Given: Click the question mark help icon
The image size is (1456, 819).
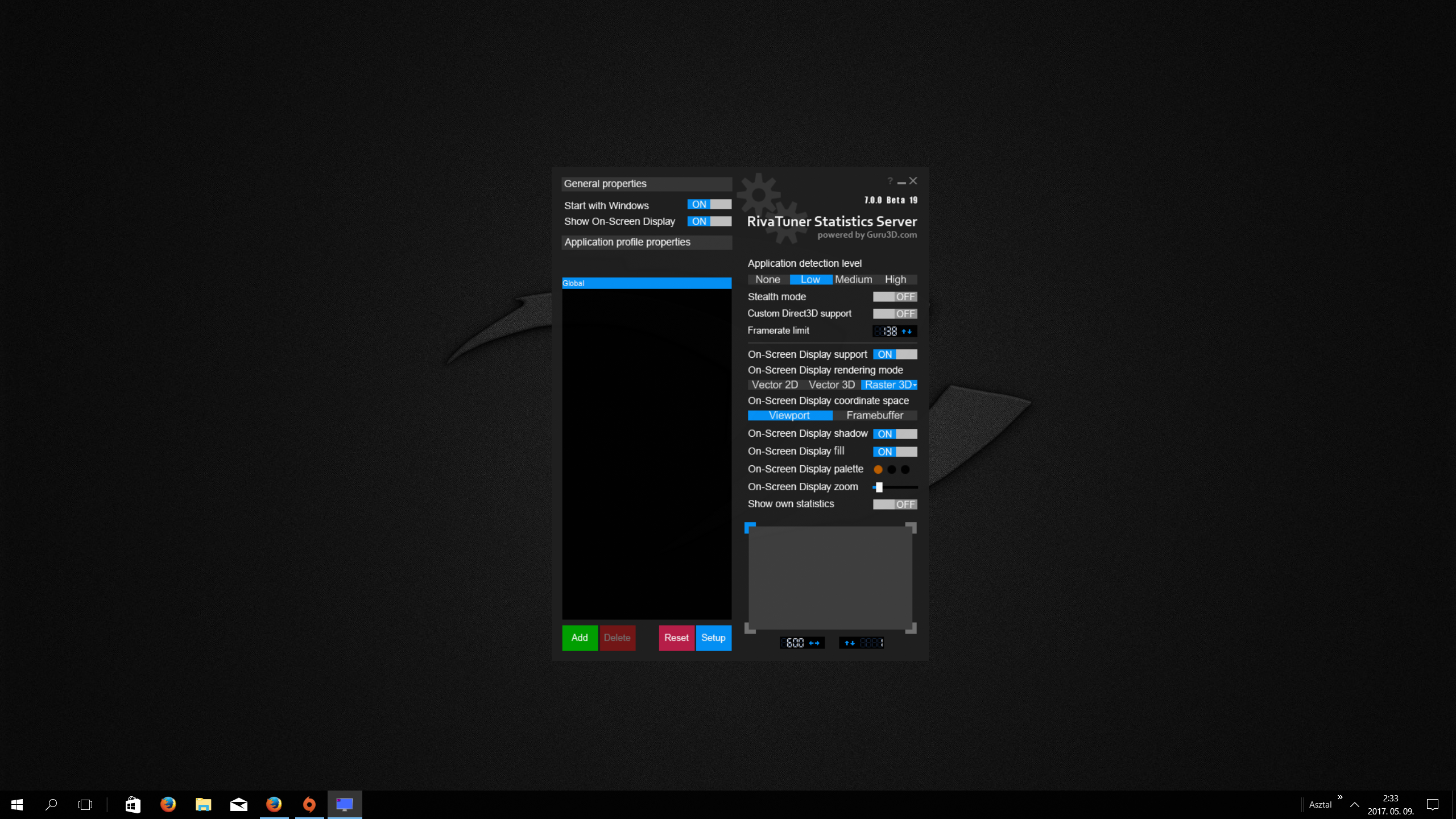Looking at the screenshot, I should pos(890,181).
